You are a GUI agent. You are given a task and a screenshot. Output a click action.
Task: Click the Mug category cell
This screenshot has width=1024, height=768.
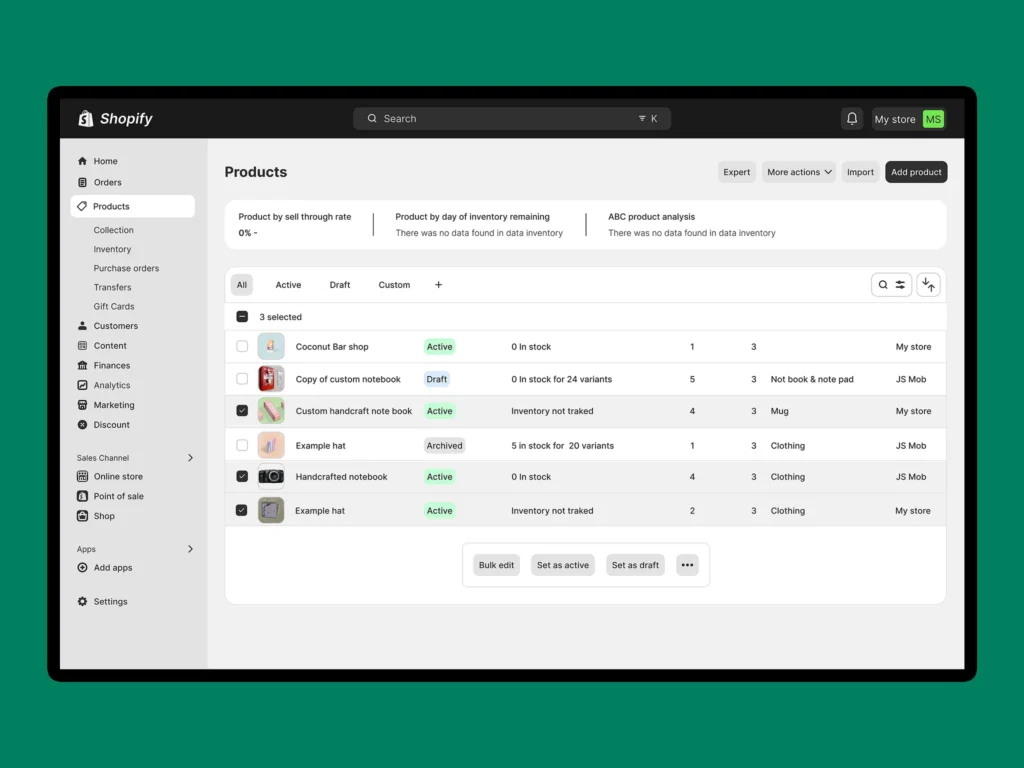point(780,411)
